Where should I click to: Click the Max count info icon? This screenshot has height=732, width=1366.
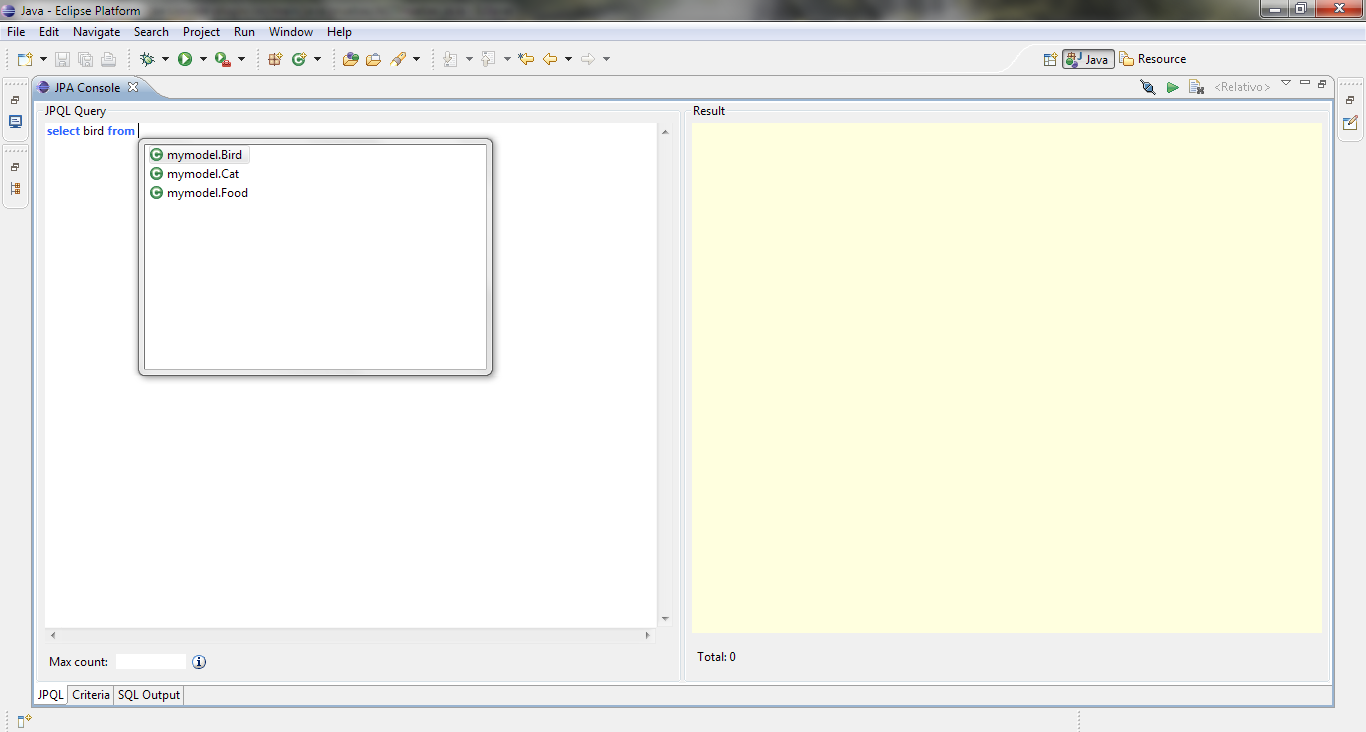pyautogui.click(x=199, y=662)
